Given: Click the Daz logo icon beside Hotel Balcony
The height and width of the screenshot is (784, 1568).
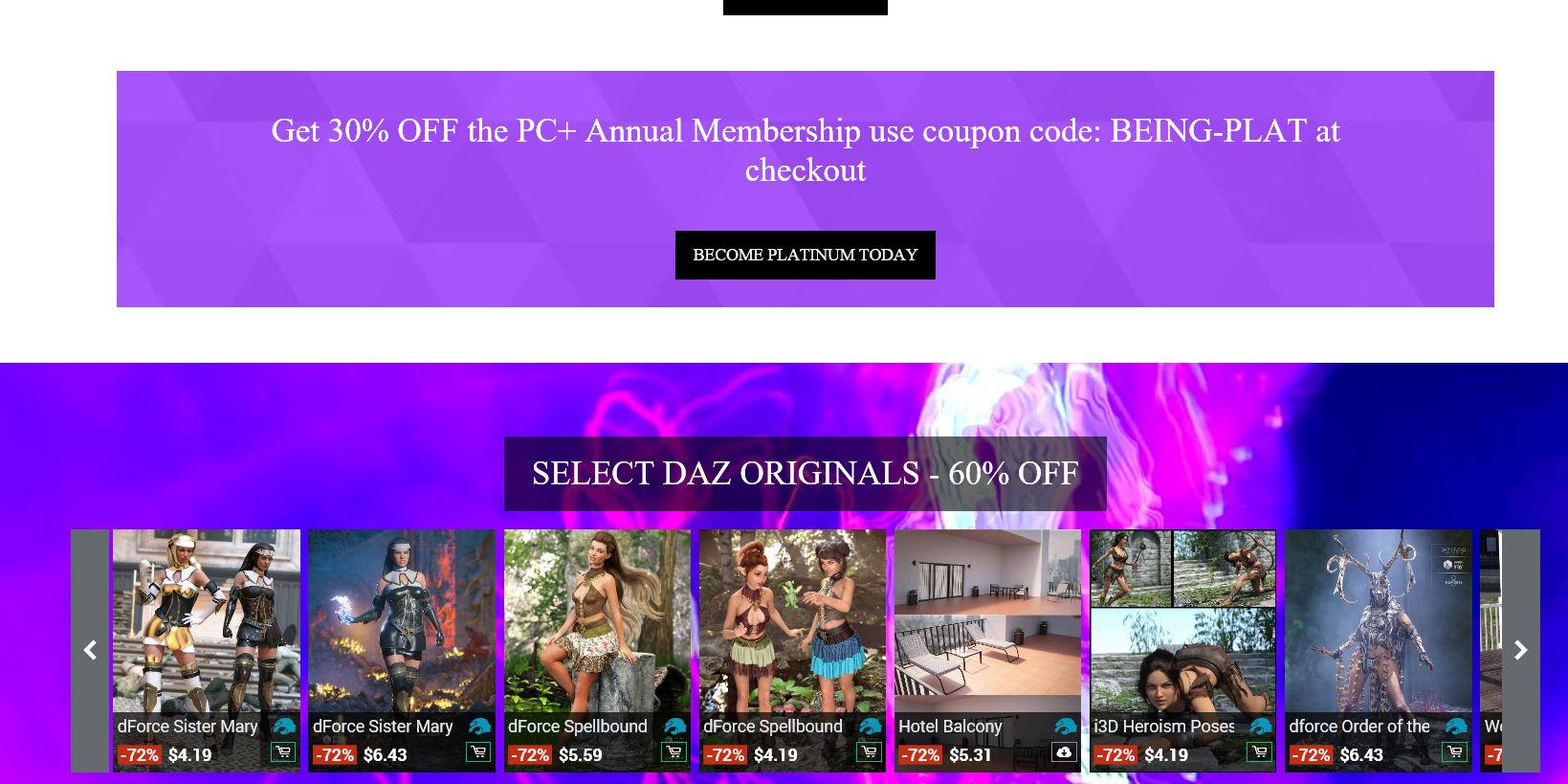Looking at the screenshot, I should click(1065, 728).
